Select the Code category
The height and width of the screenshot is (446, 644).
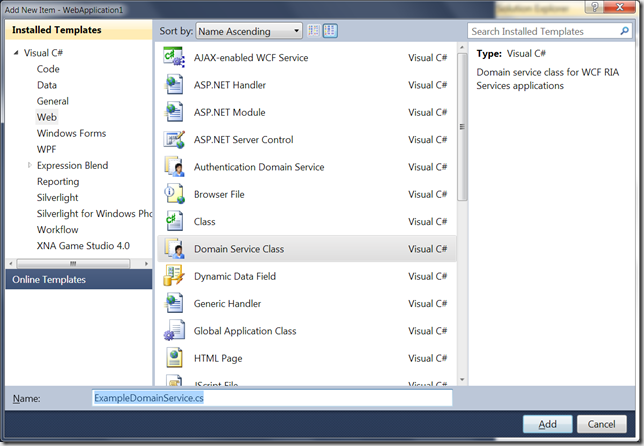(x=48, y=69)
